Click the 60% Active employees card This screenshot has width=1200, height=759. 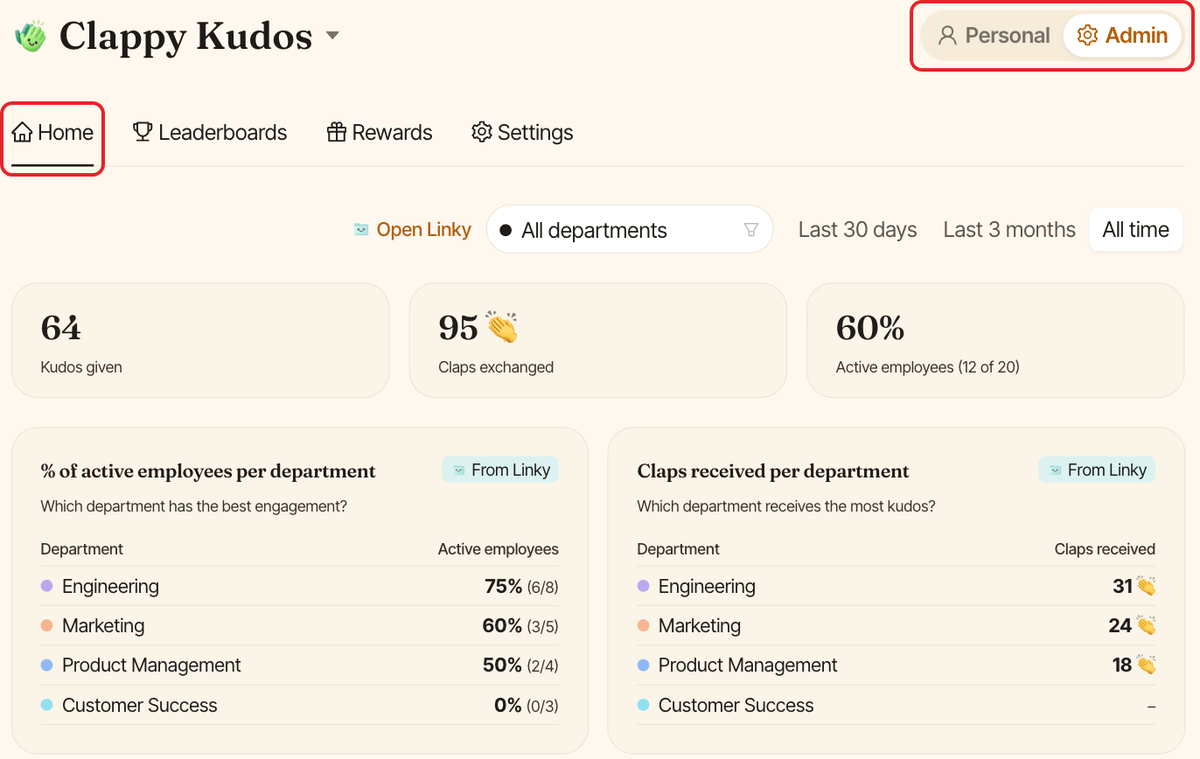pyautogui.click(x=995, y=340)
